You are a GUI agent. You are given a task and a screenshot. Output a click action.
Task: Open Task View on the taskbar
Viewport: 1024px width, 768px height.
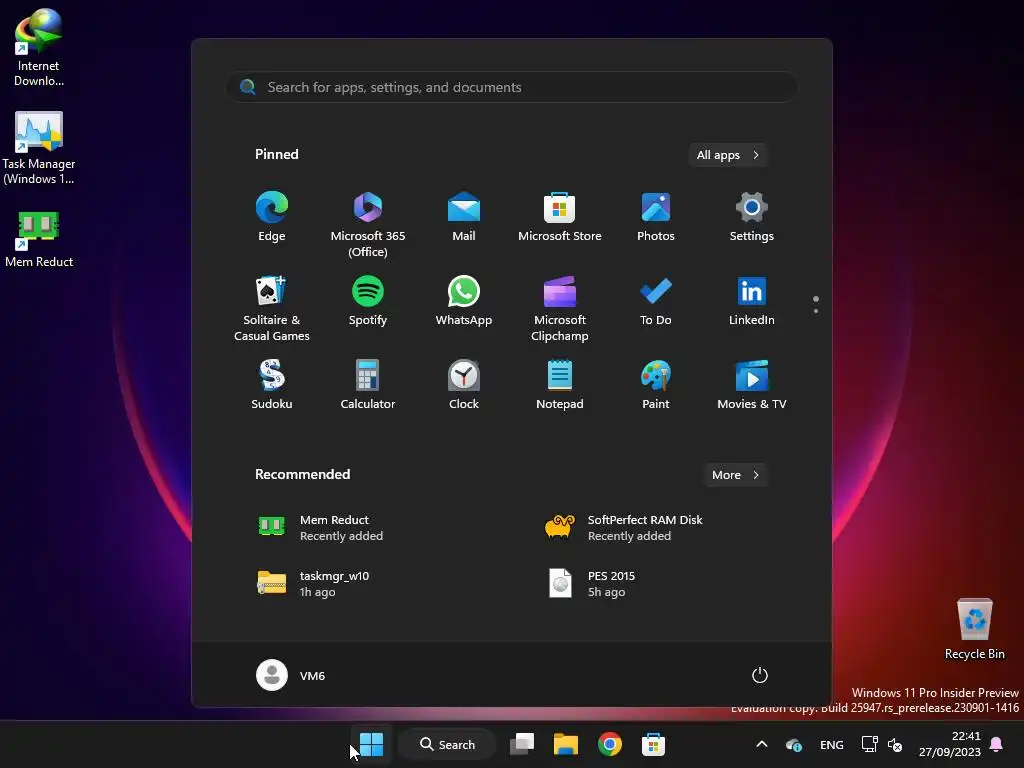coord(522,744)
